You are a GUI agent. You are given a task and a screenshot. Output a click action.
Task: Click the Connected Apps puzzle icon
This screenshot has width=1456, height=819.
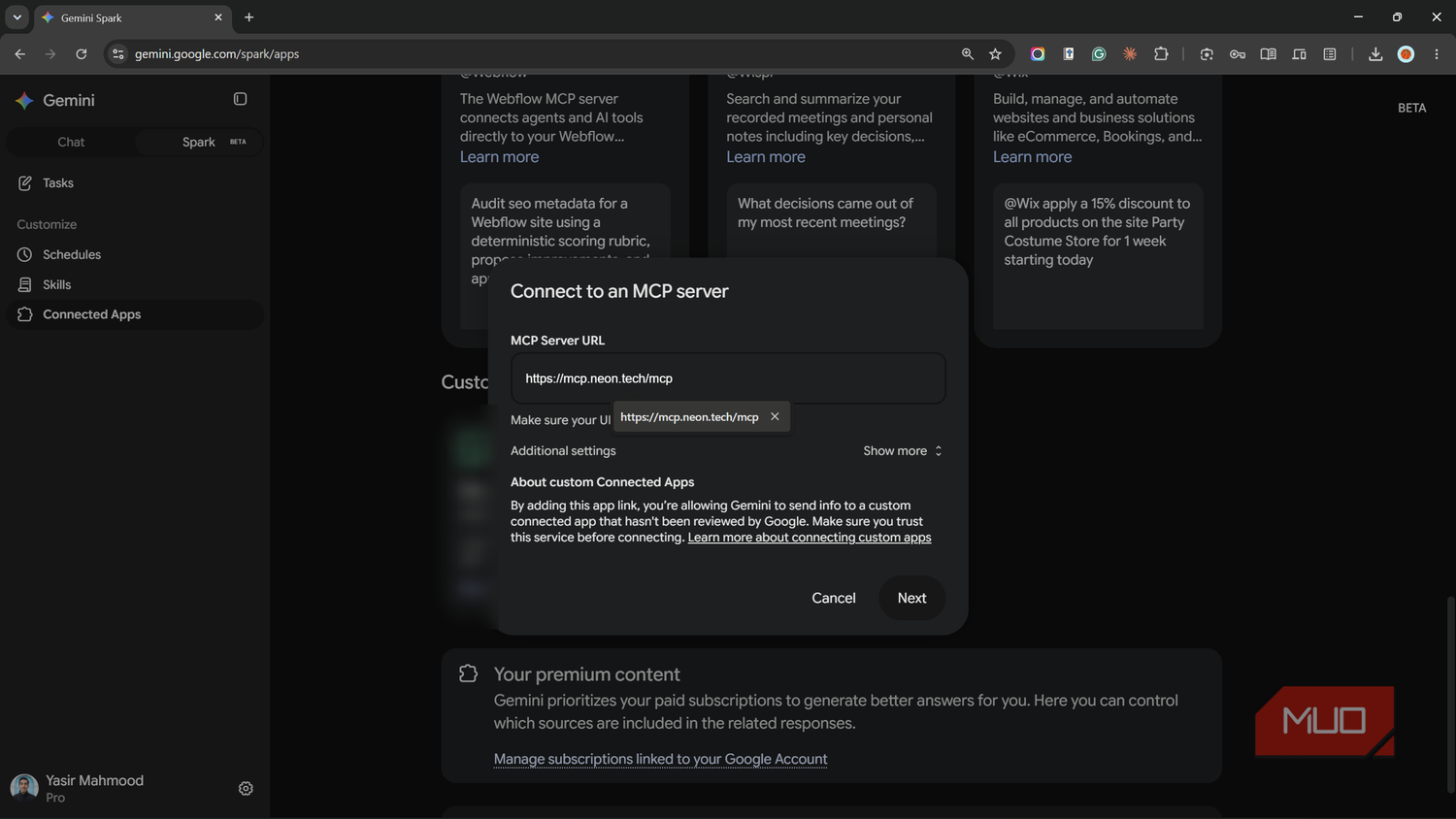25,314
